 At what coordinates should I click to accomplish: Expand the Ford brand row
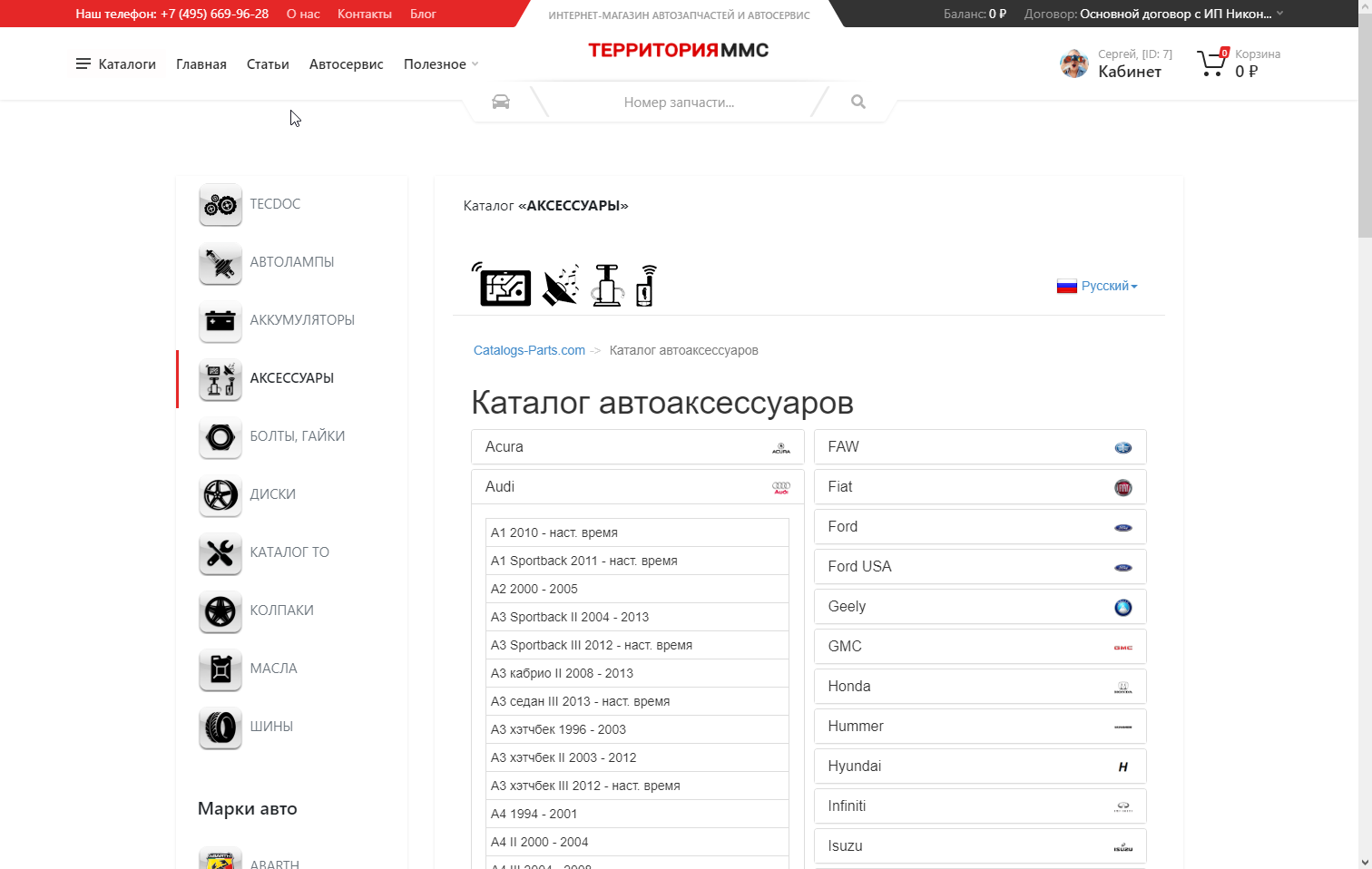(x=980, y=527)
